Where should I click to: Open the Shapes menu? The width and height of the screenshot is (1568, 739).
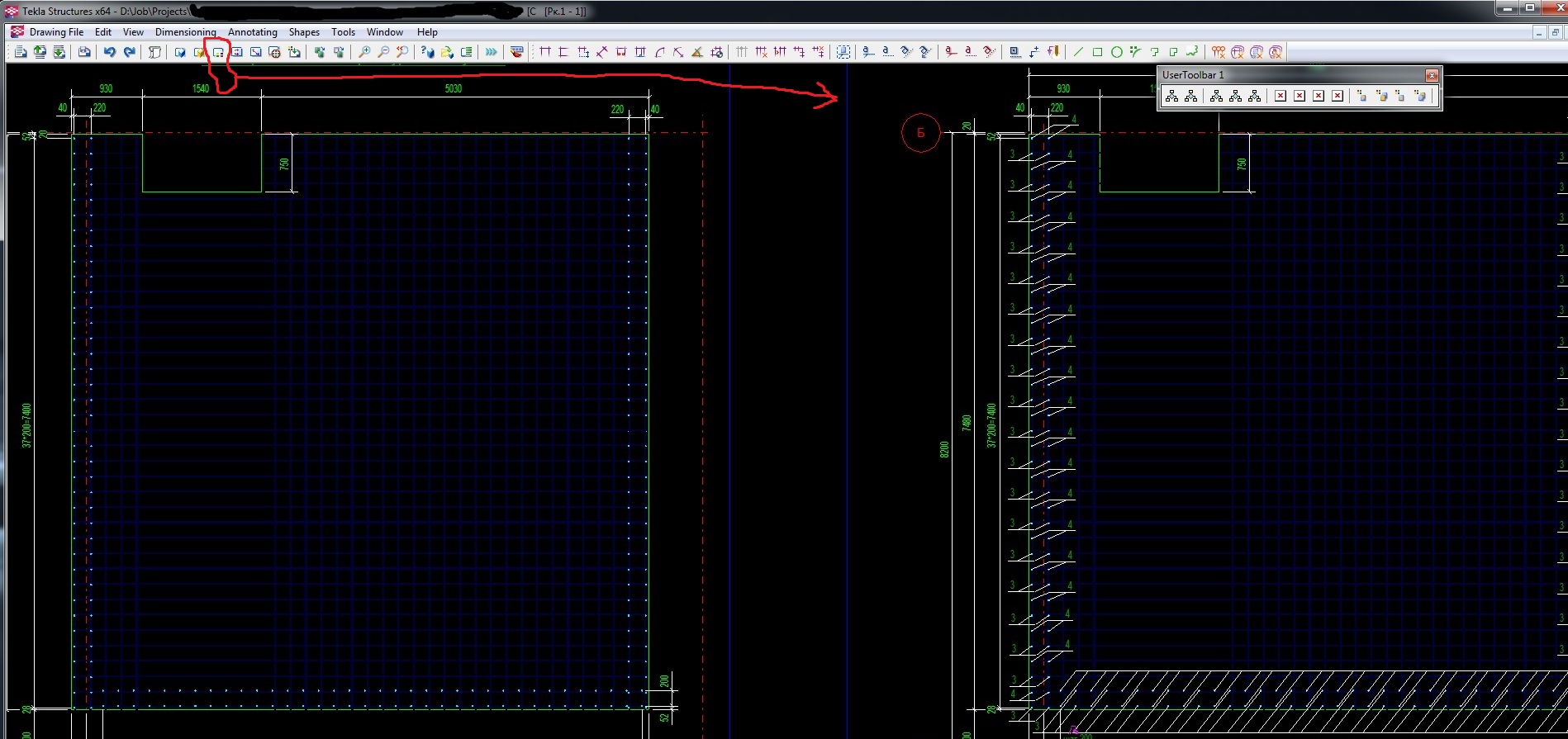pyautogui.click(x=304, y=32)
